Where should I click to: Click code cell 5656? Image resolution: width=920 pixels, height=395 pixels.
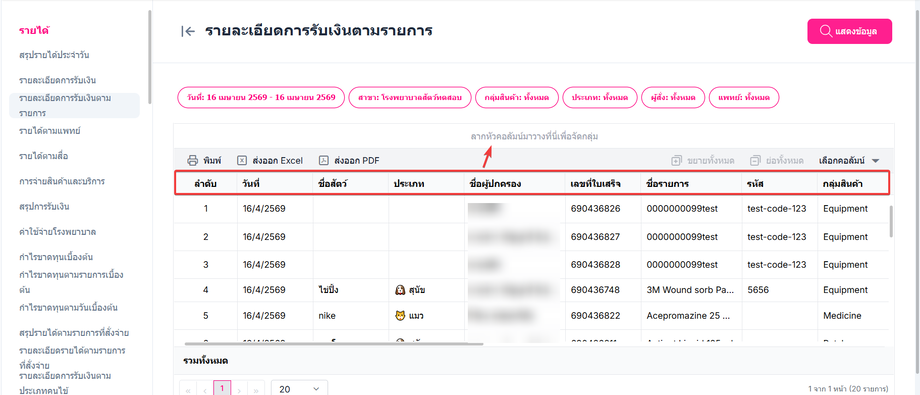758,289
